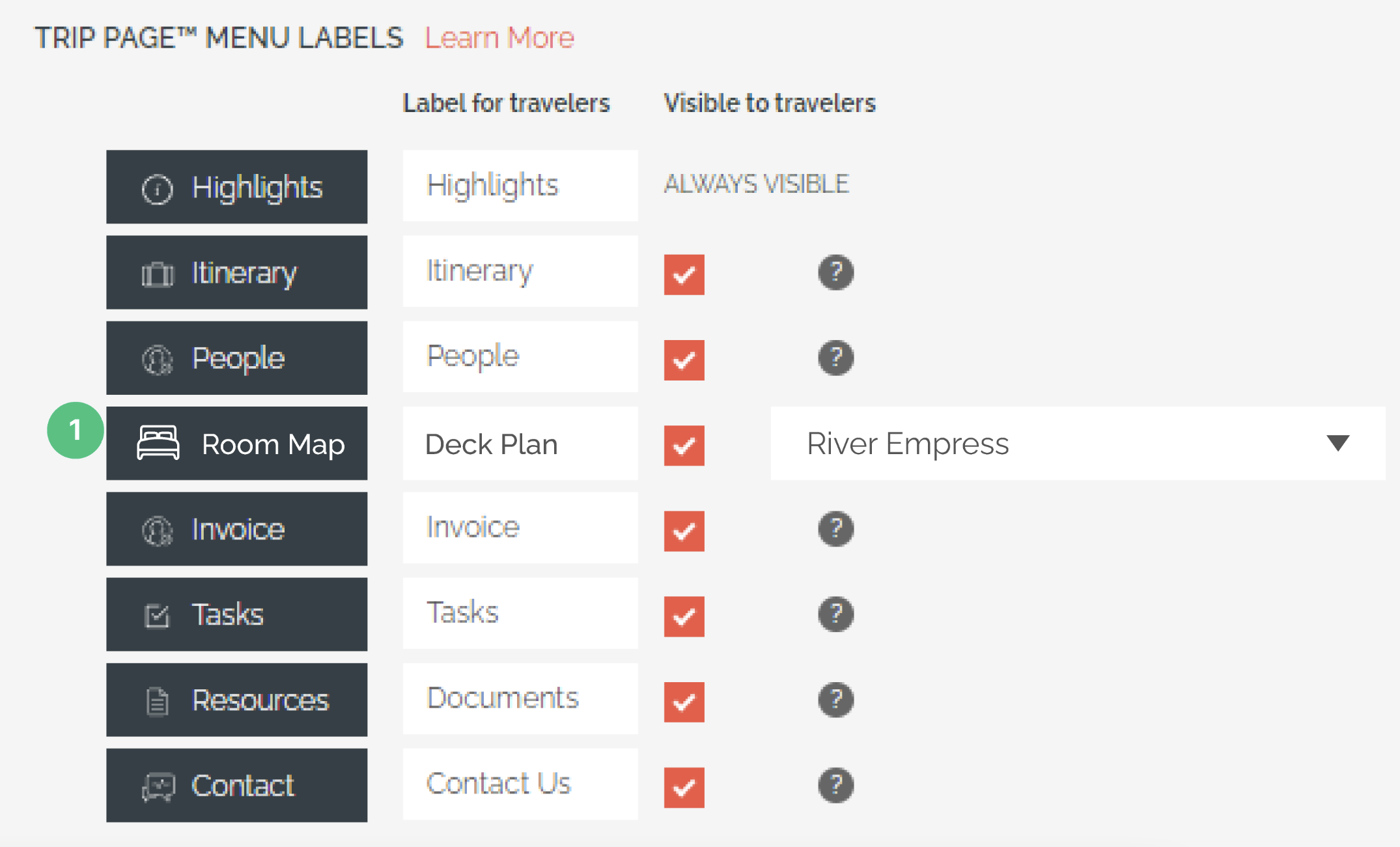Screen dimensions: 1400x847
Task: Click the help icon for Itinerary
Action: point(836,272)
